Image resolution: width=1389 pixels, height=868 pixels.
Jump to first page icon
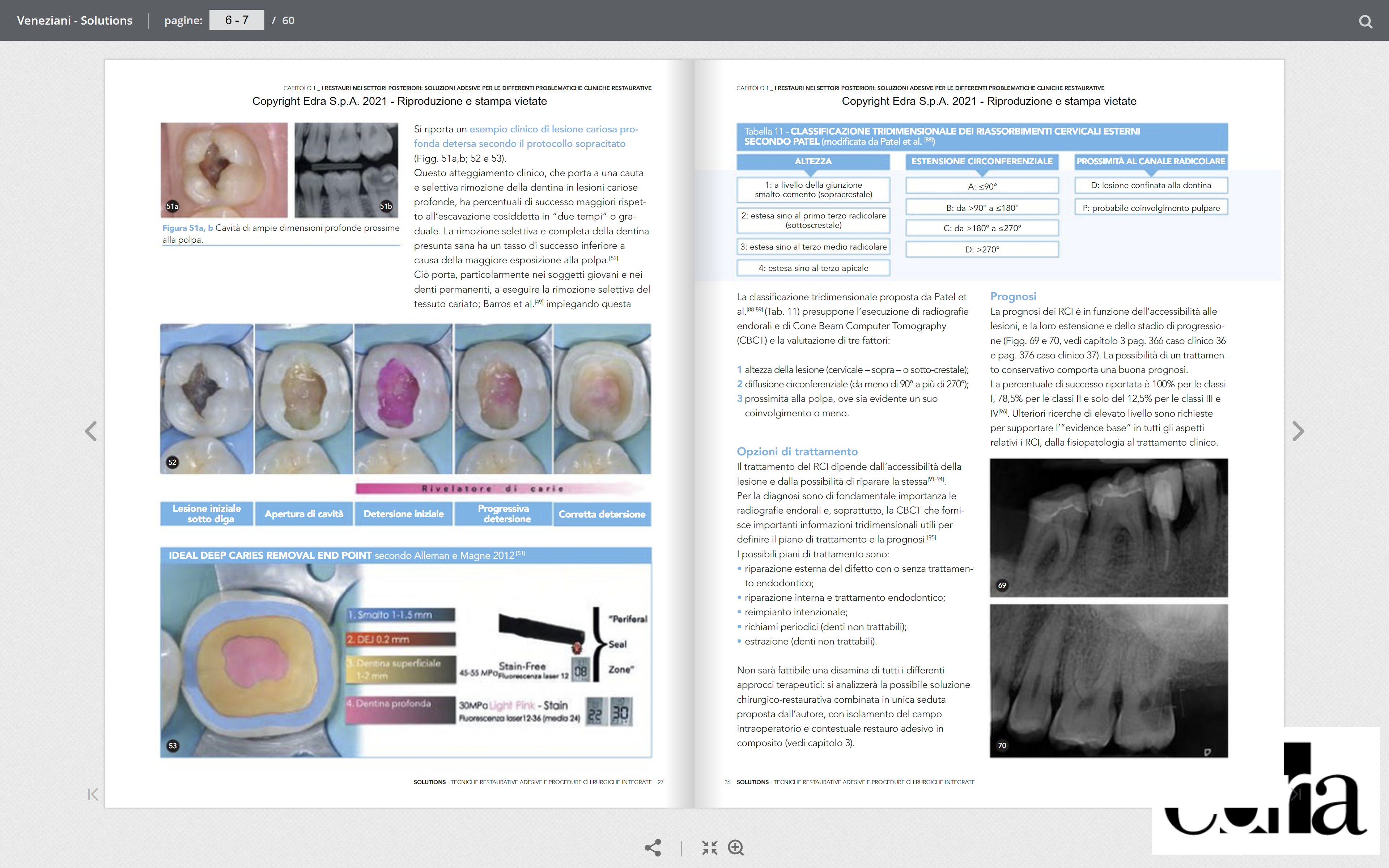[93, 794]
